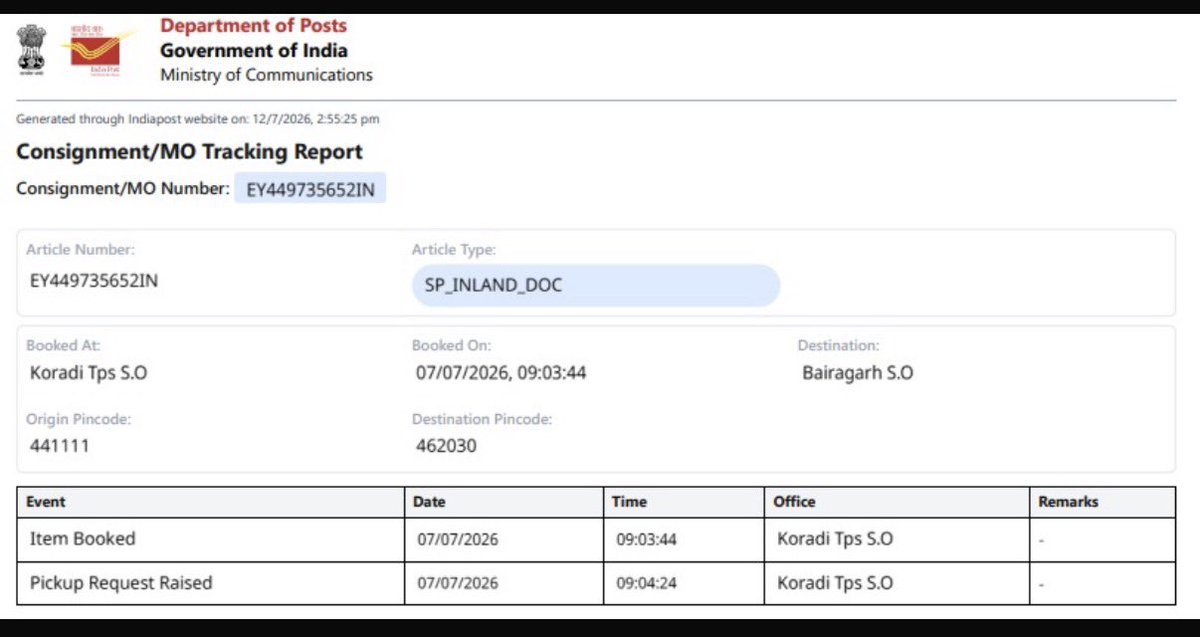The image size is (1200, 637).
Task: Click the 'Destination Pincode:' label
Action: pos(482,419)
